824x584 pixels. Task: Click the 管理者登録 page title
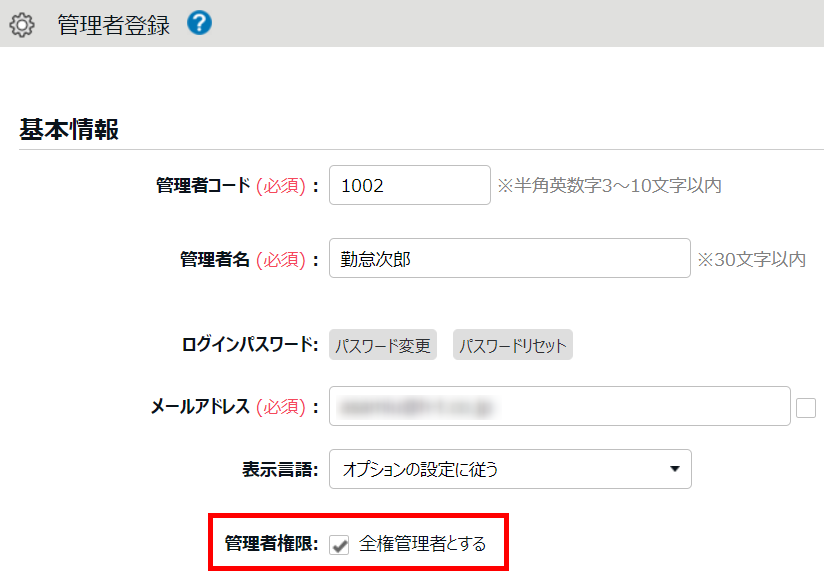coord(113,25)
